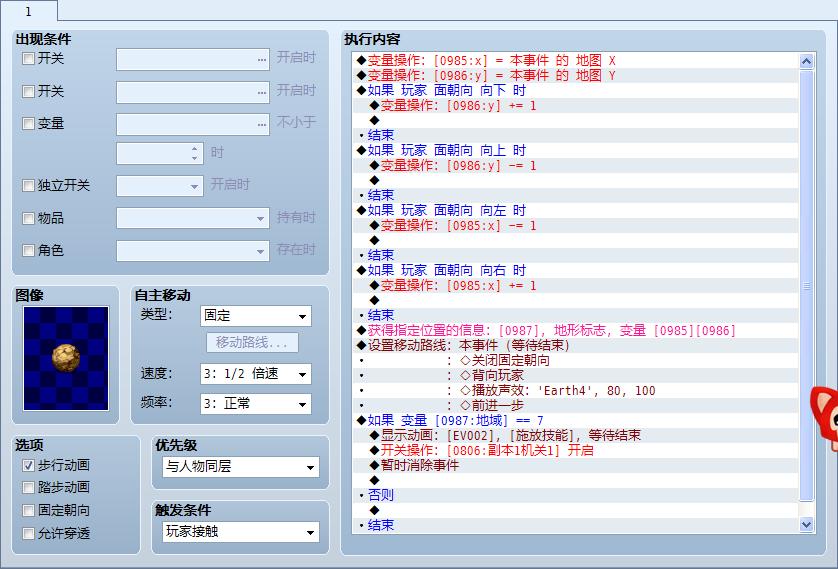
Task: Select line 变量操作 [0986:y] += 1
Action: pyautogui.click(x=577, y=105)
